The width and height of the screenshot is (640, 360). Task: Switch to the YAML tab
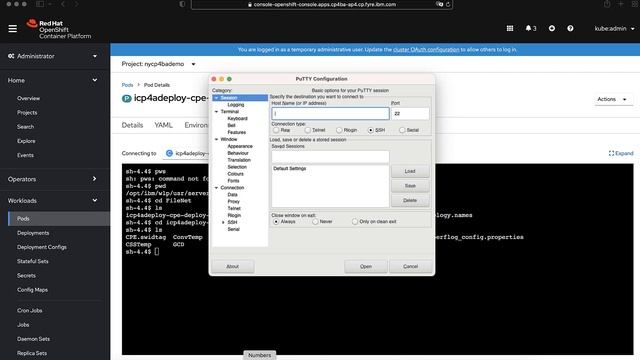click(x=163, y=125)
